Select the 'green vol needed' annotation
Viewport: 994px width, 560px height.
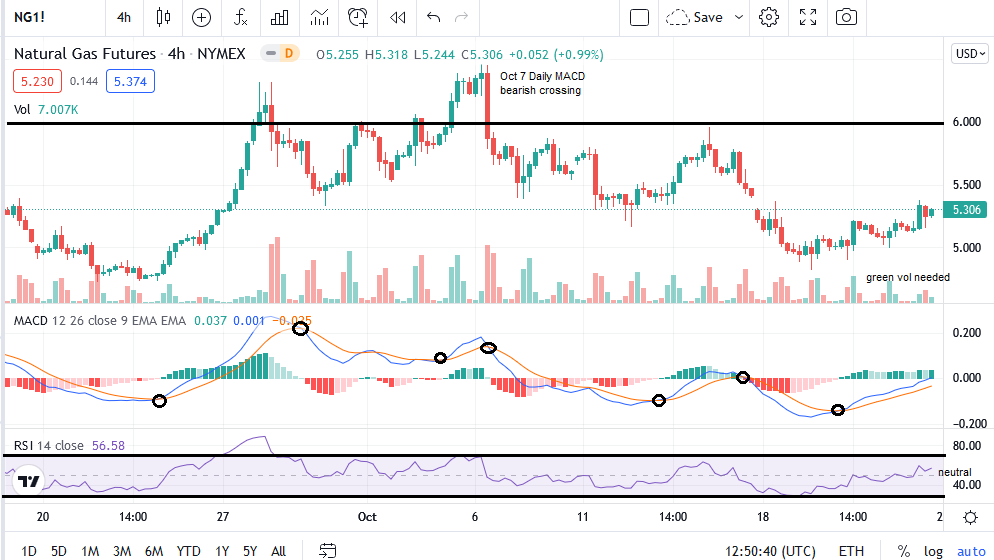908,277
